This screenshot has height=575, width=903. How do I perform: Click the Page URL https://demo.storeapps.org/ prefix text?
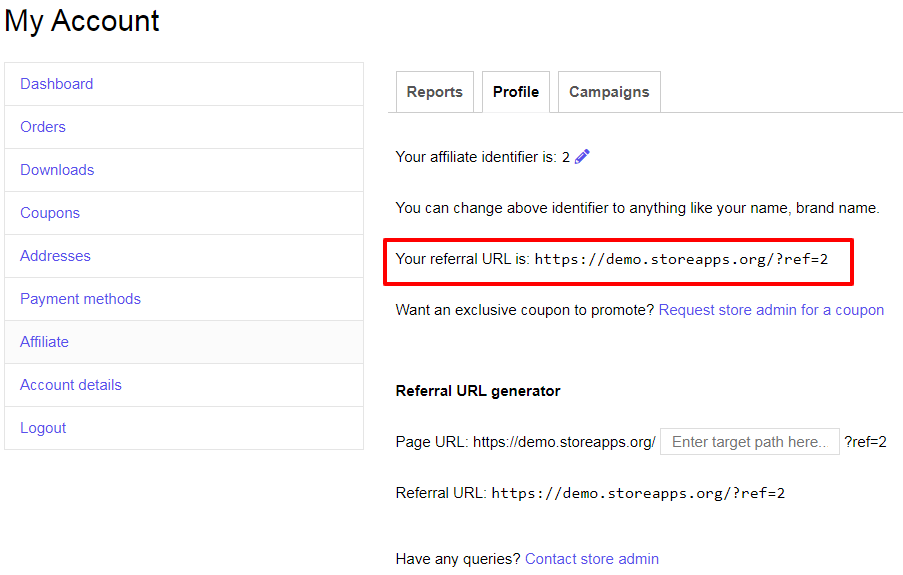click(526, 442)
